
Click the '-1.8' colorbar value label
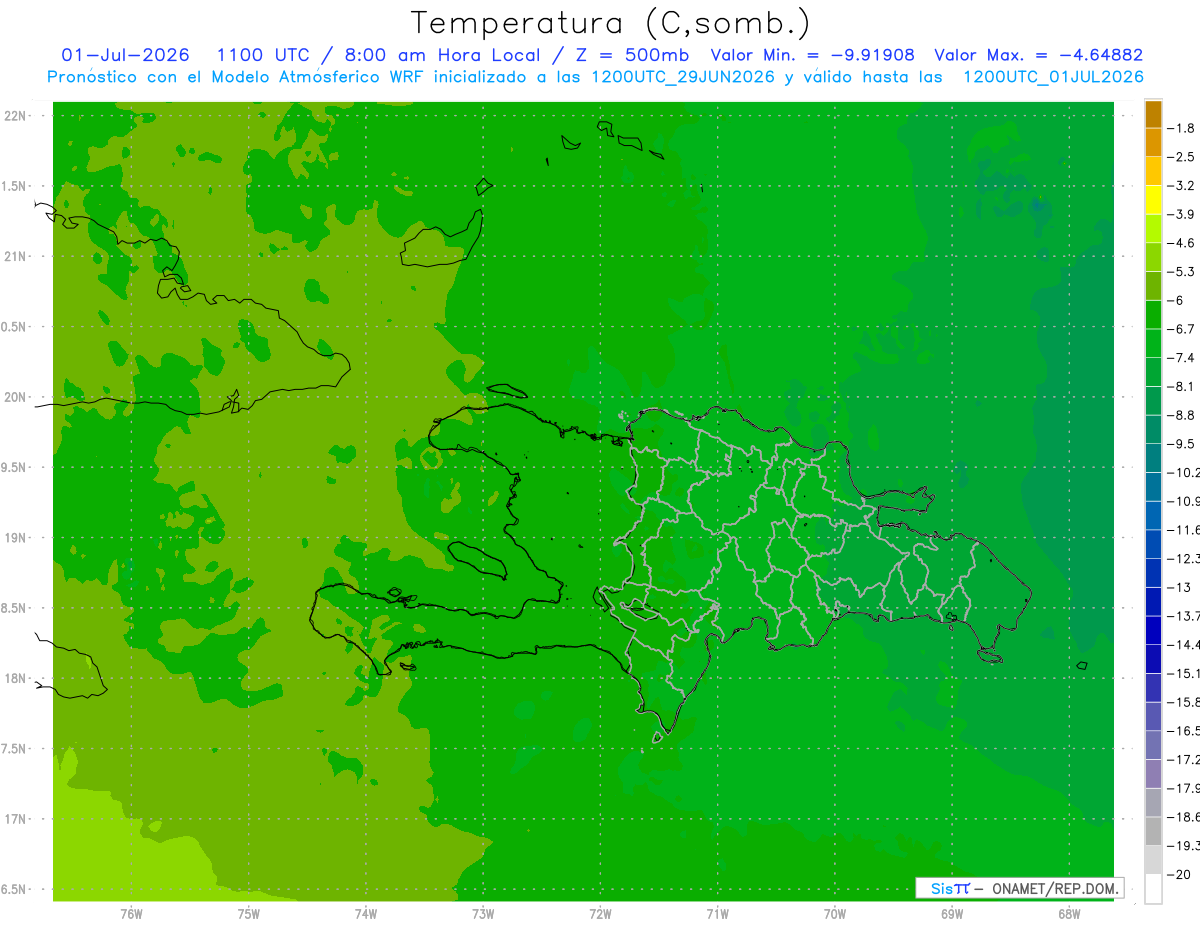click(1181, 128)
